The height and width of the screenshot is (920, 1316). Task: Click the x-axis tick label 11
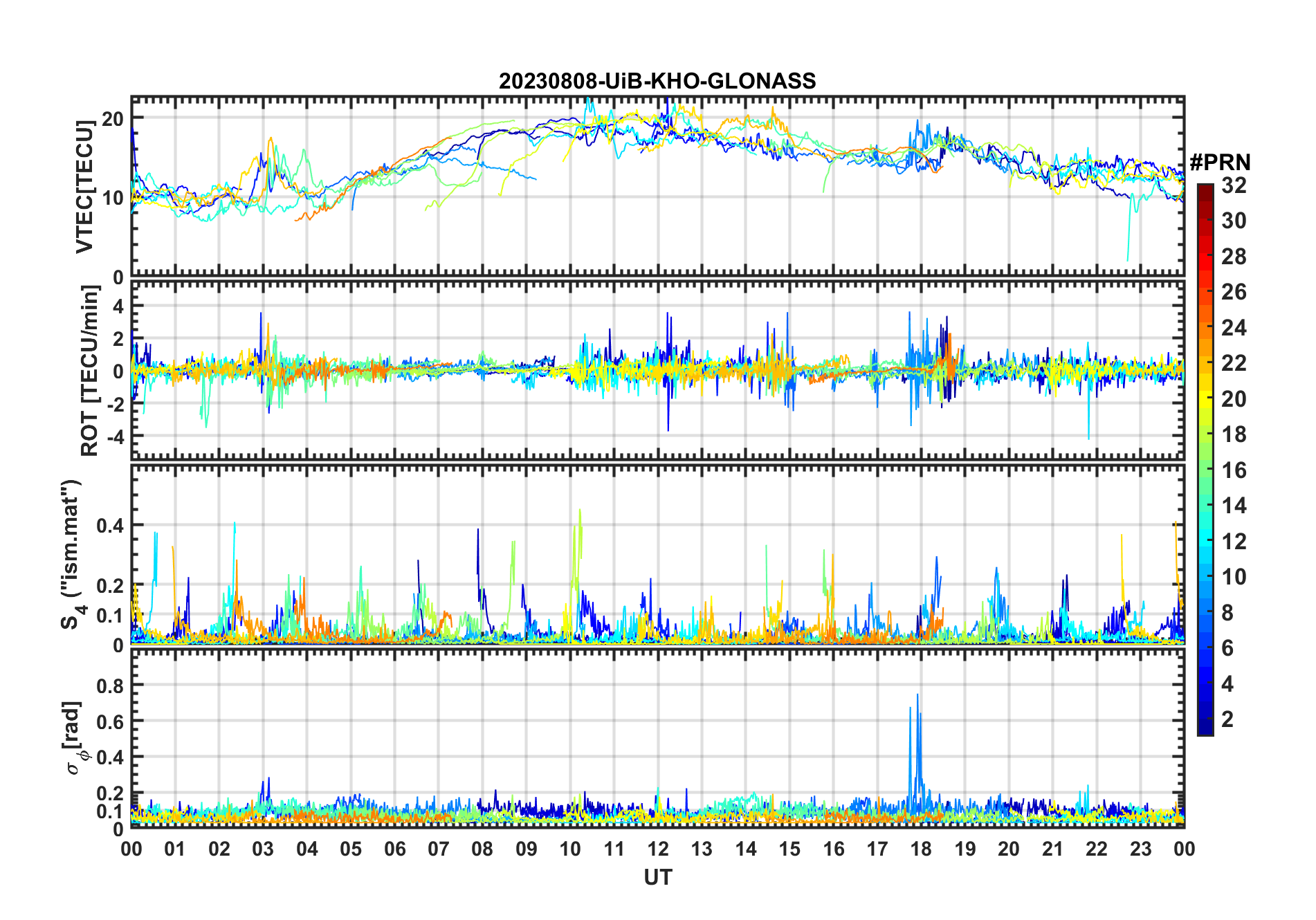614,849
